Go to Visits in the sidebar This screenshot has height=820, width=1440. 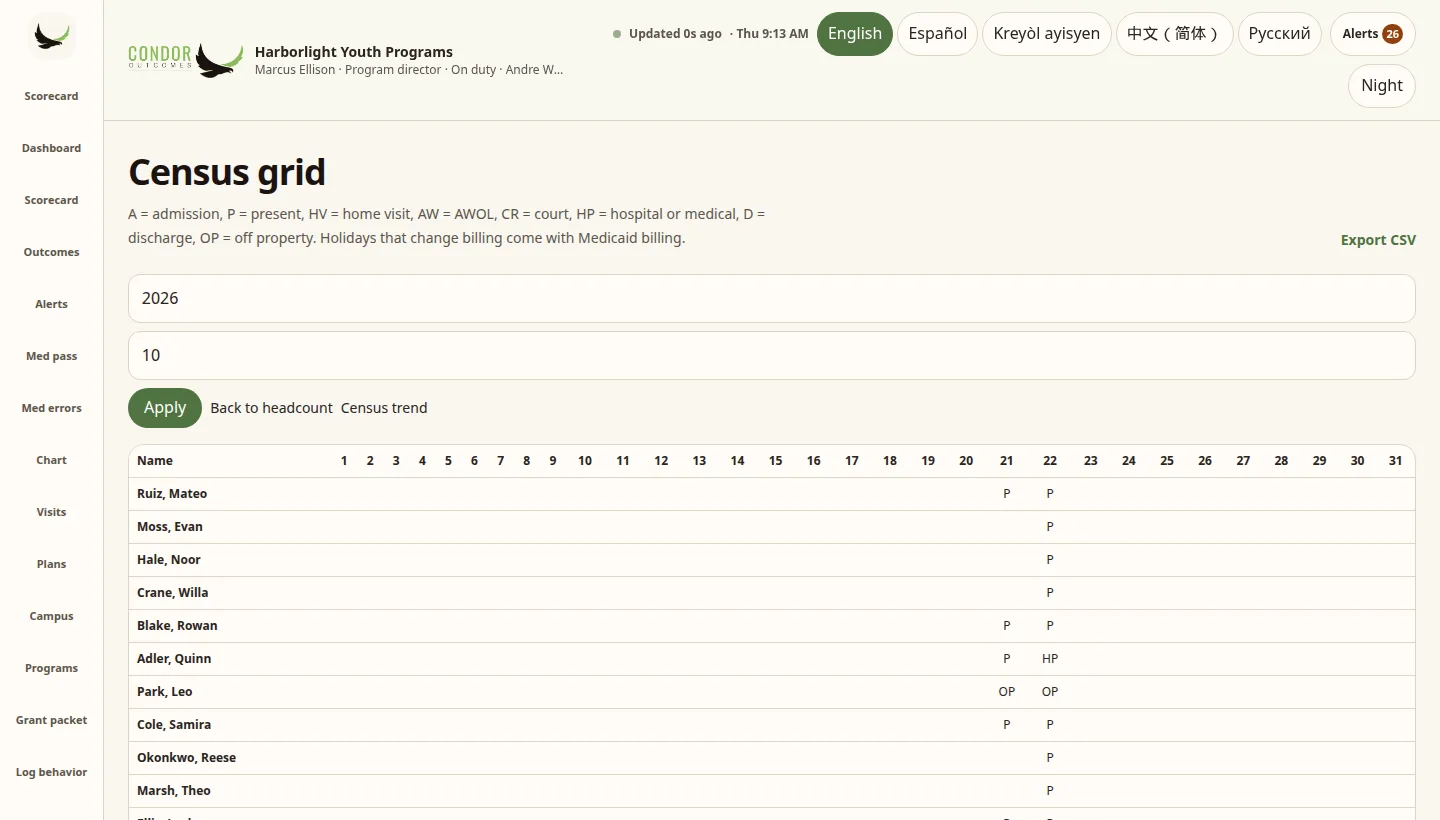pos(52,512)
